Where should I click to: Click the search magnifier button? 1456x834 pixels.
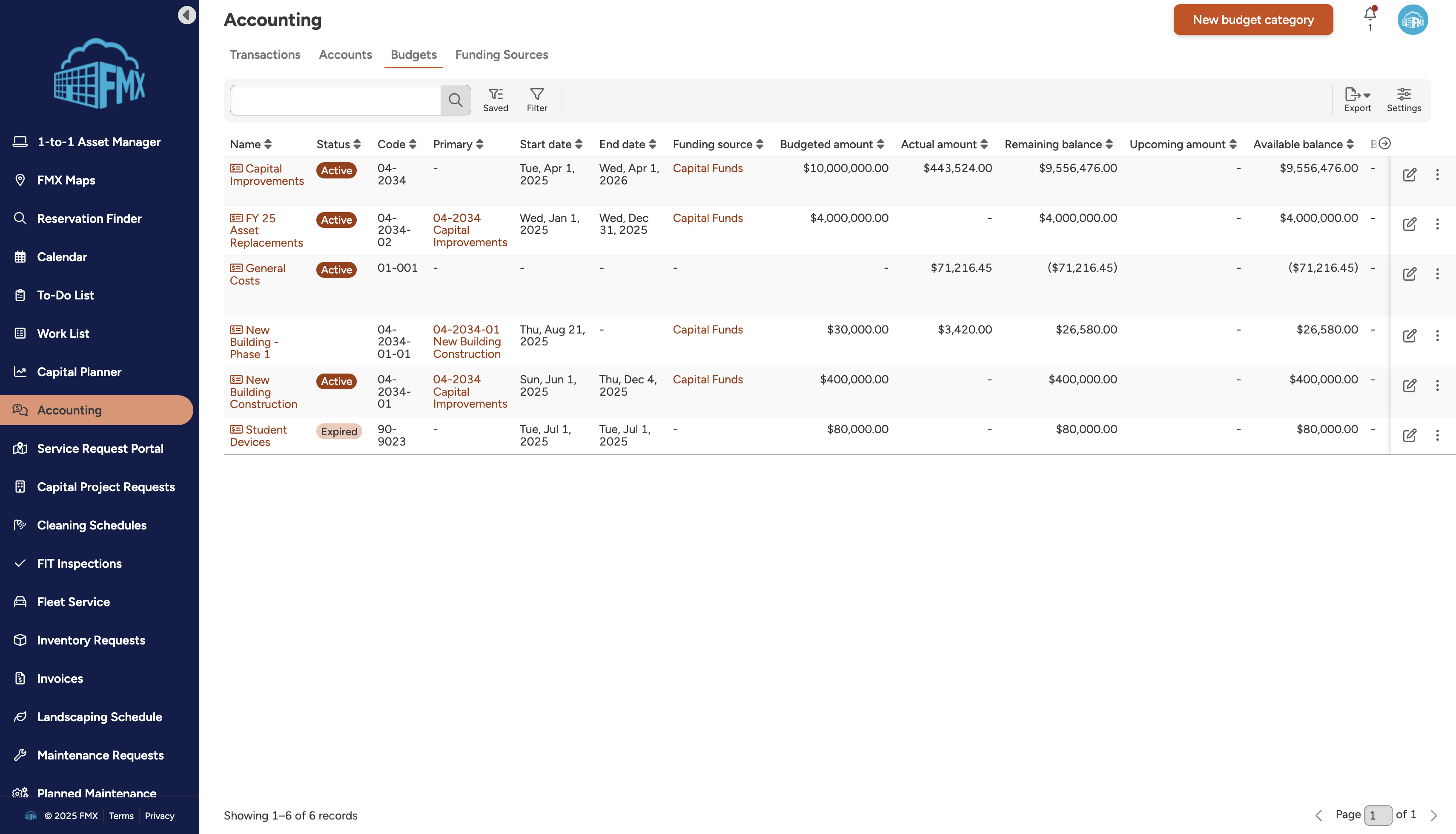pos(456,100)
